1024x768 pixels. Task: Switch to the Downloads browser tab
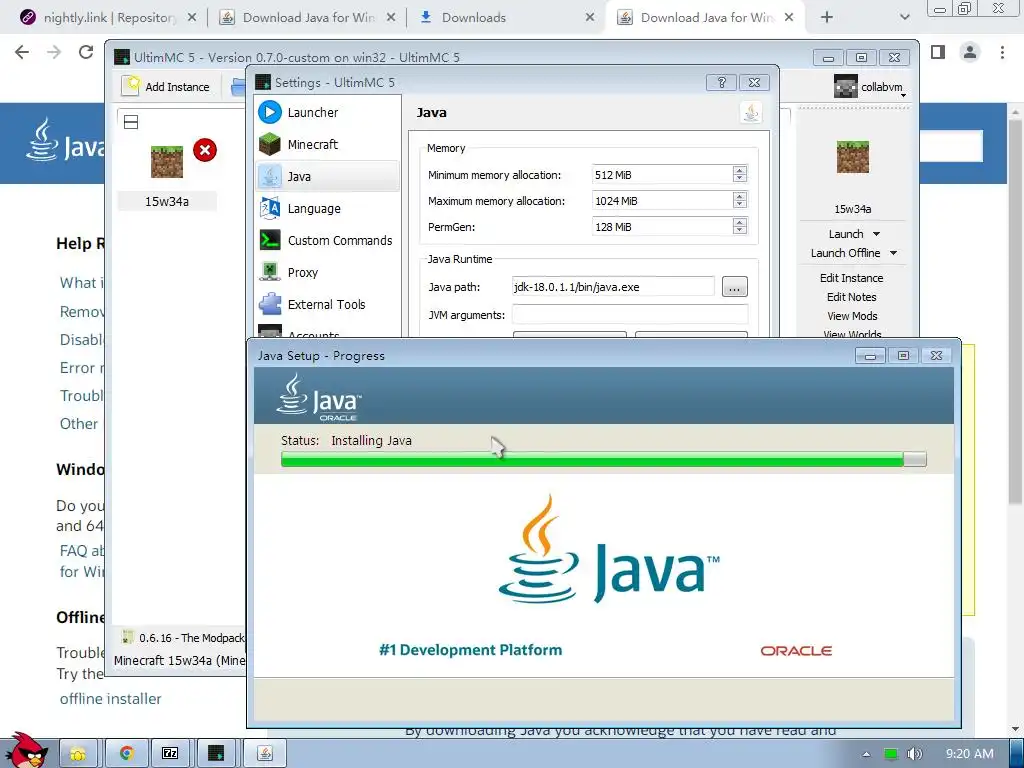(473, 18)
